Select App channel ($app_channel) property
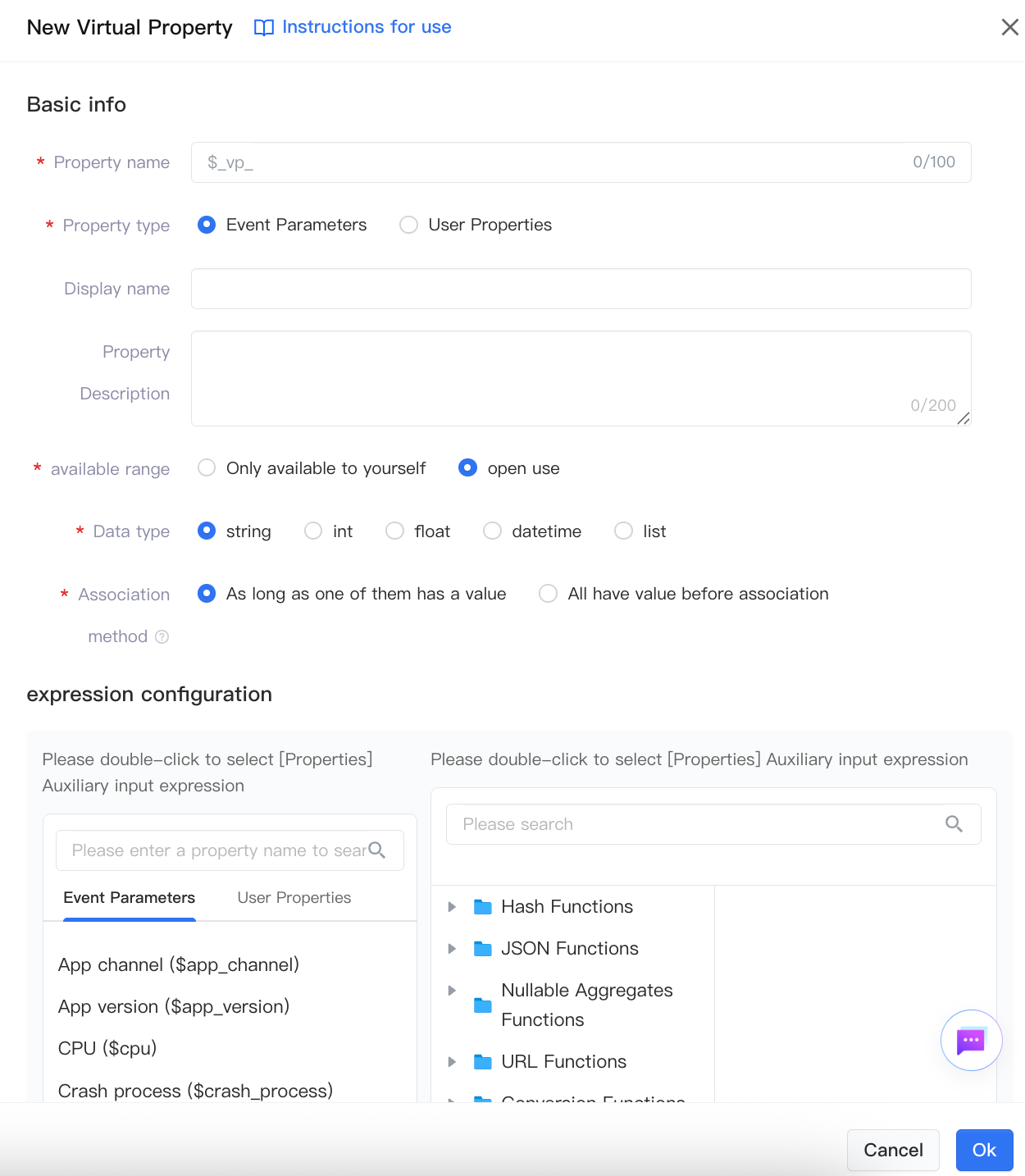 point(179,965)
